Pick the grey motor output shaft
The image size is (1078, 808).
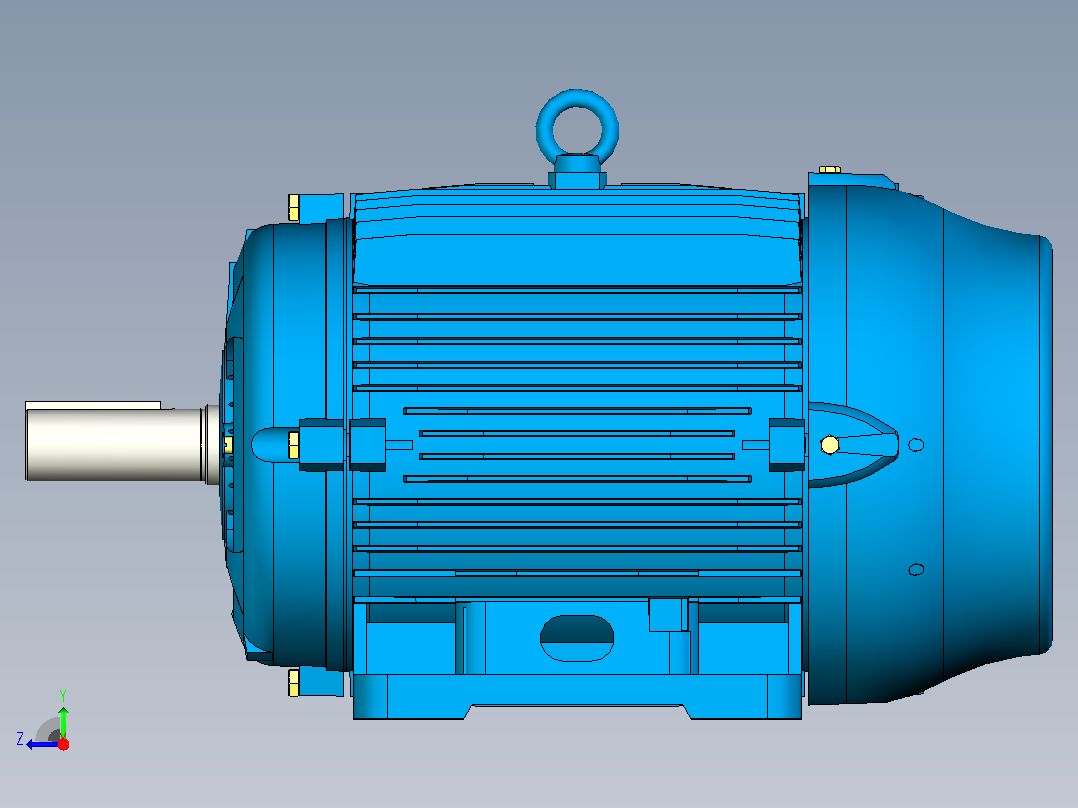pos(117,444)
